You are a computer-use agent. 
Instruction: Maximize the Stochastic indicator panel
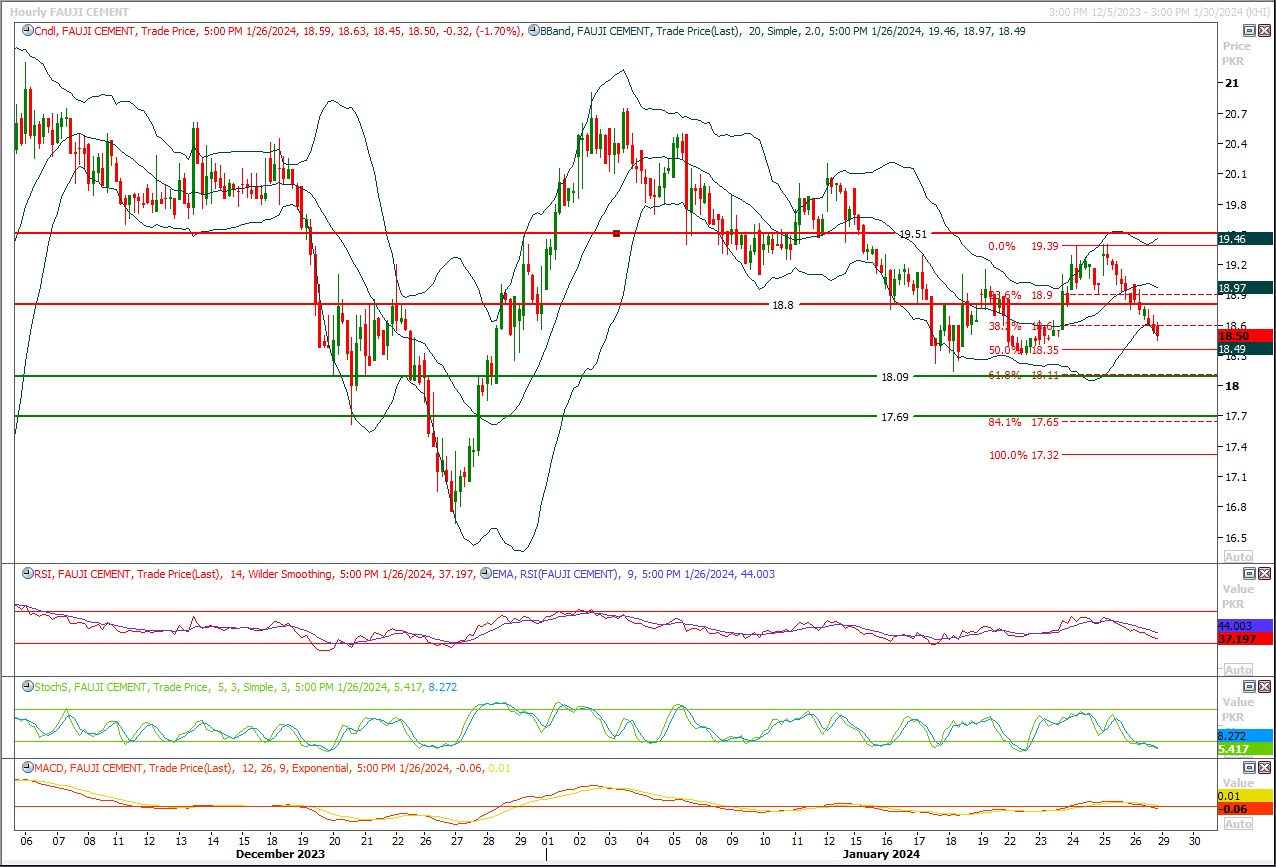click(x=1249, y=687)
